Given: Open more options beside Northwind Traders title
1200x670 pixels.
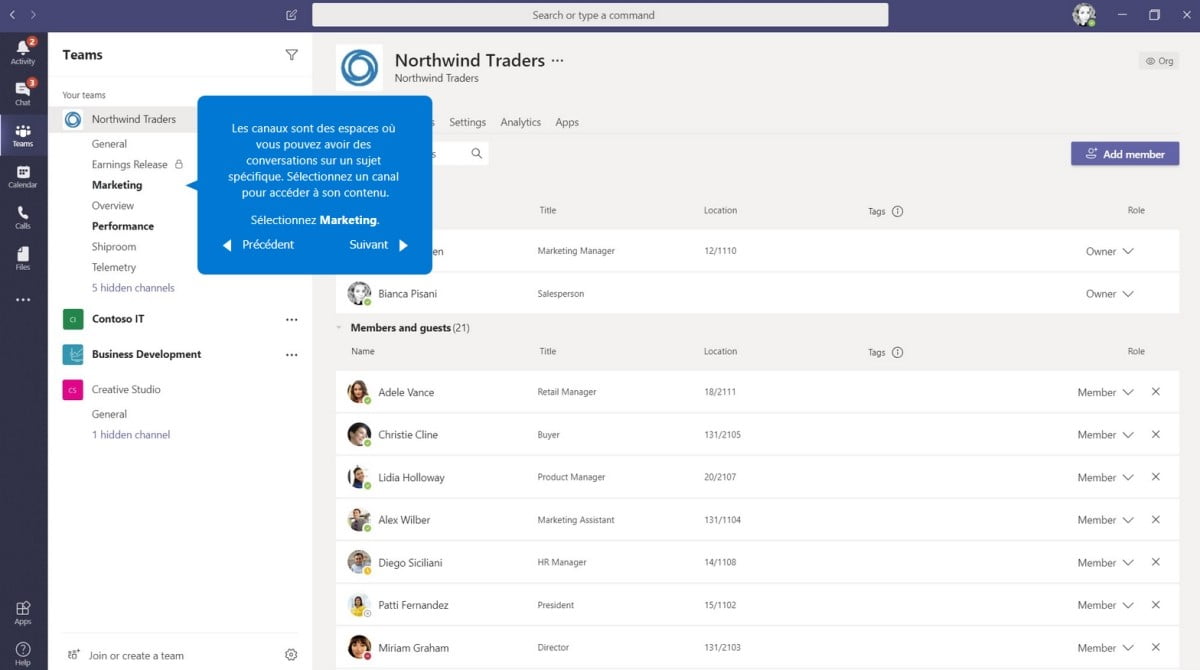Looking at the screenshot, I should click(558, 61).
